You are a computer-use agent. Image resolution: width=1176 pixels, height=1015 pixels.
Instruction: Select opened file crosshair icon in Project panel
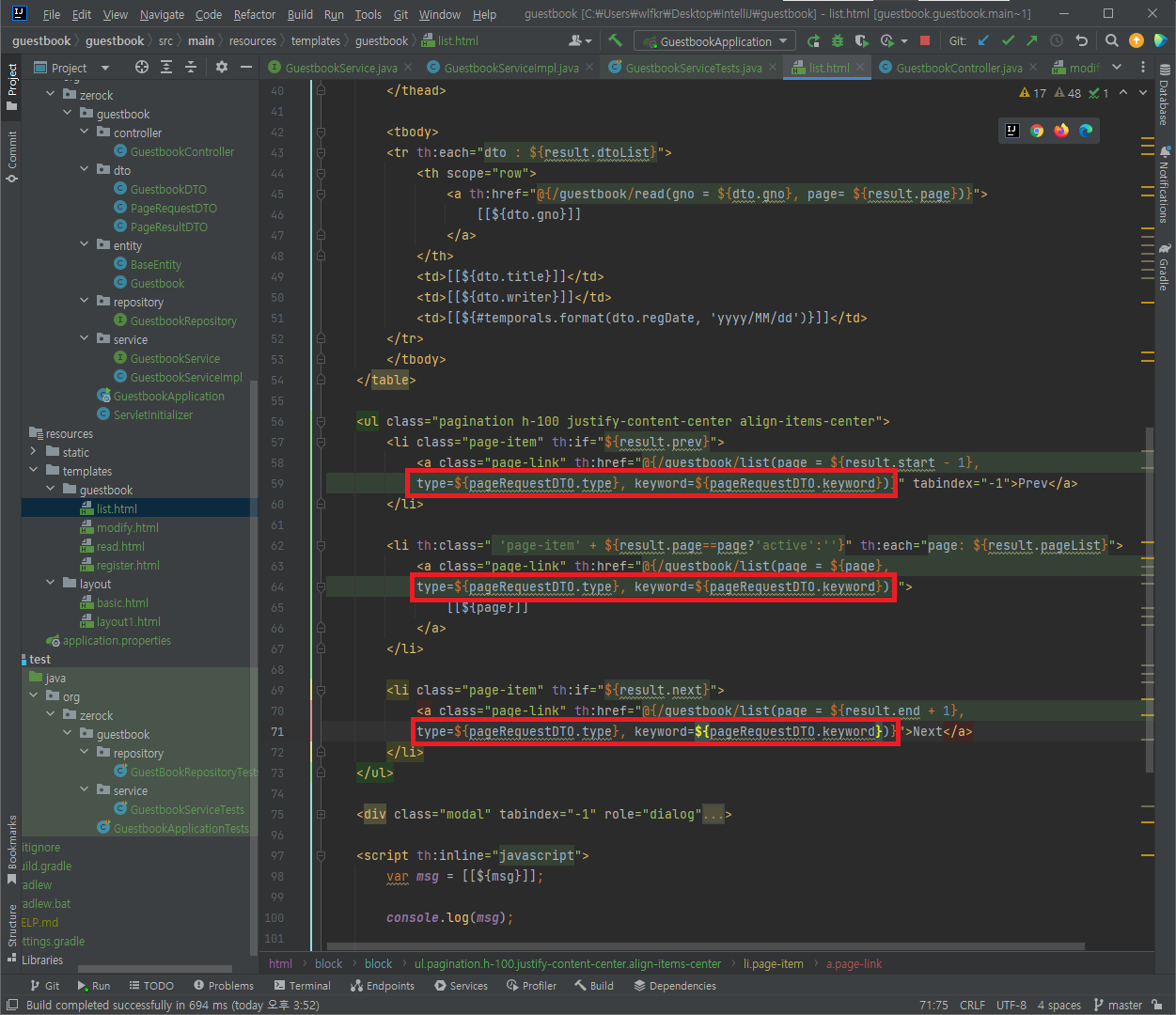pos(142,67)
